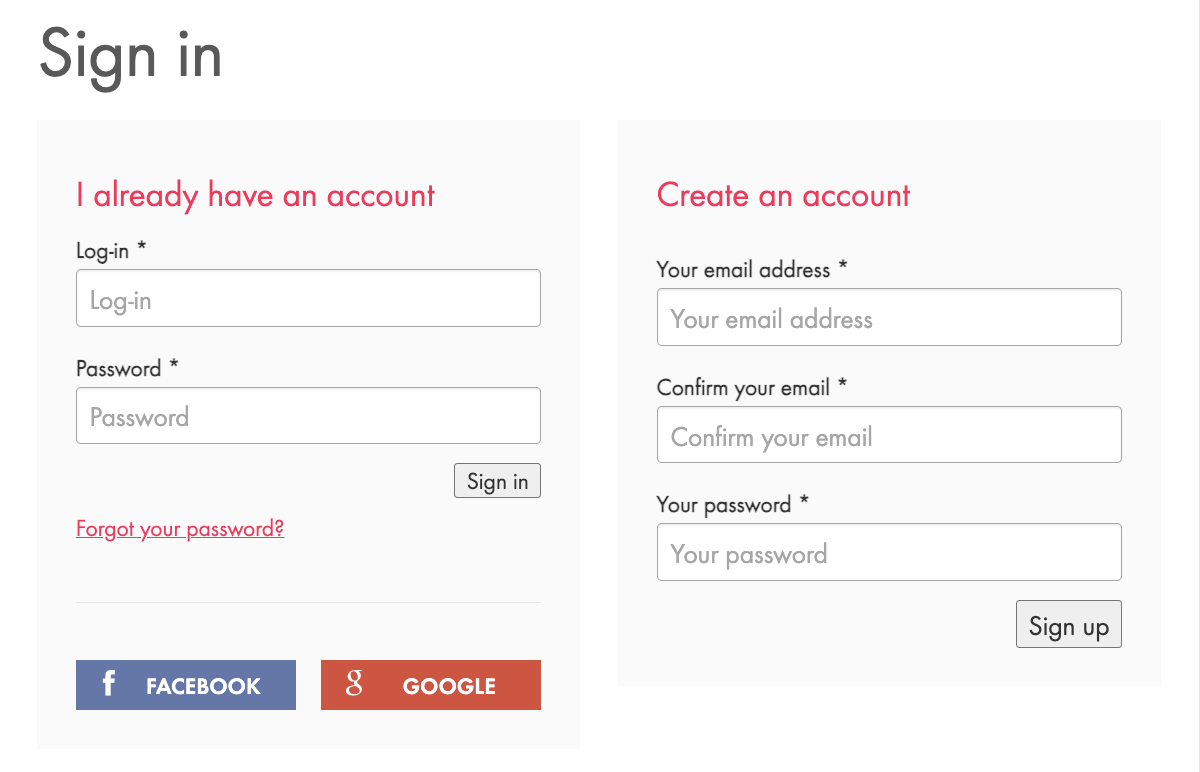Click the large 'Sign in' page title
This screenshot has width=1200, height=772.
pos(131,55)
